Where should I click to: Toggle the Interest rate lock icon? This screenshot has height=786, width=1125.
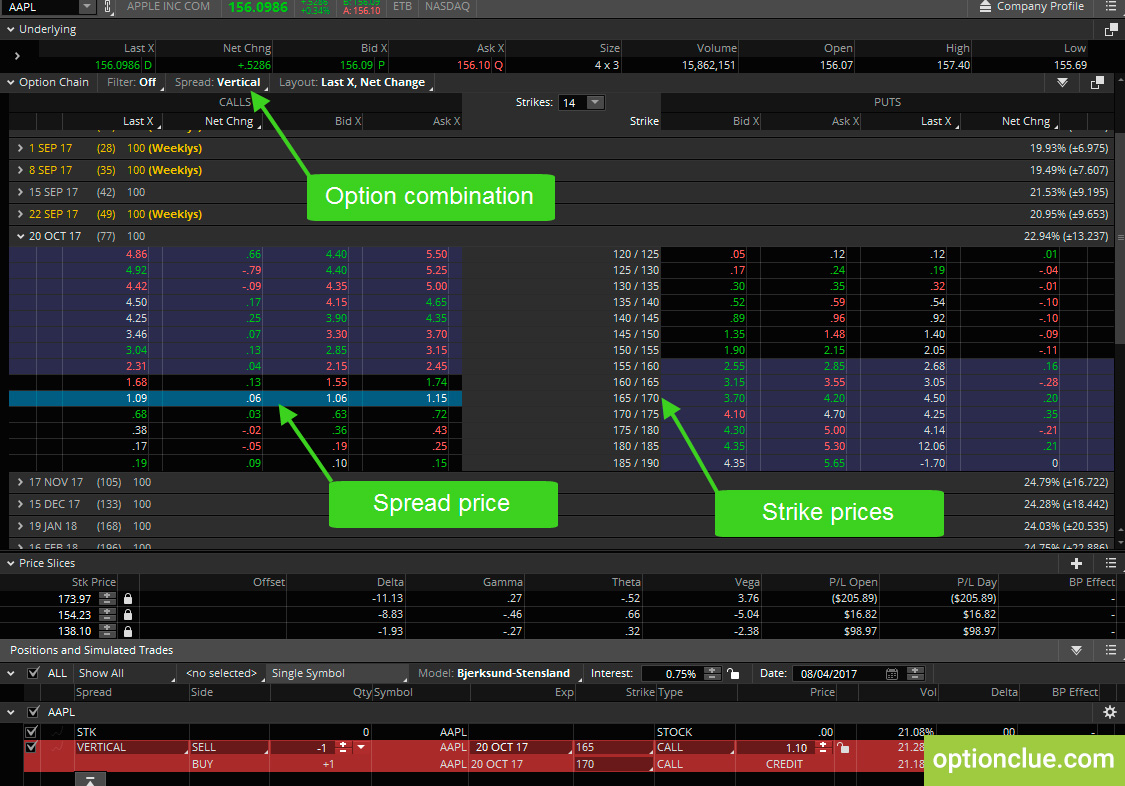[x=733, y=673]
